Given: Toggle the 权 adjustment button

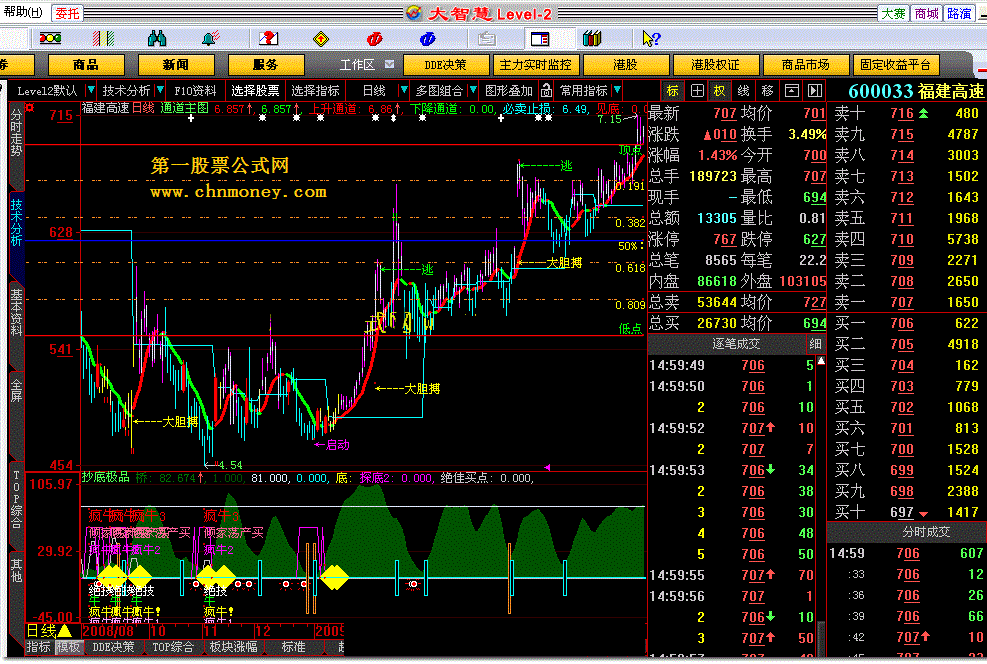Looking at the screenshot, I should (x=719, y=91).
